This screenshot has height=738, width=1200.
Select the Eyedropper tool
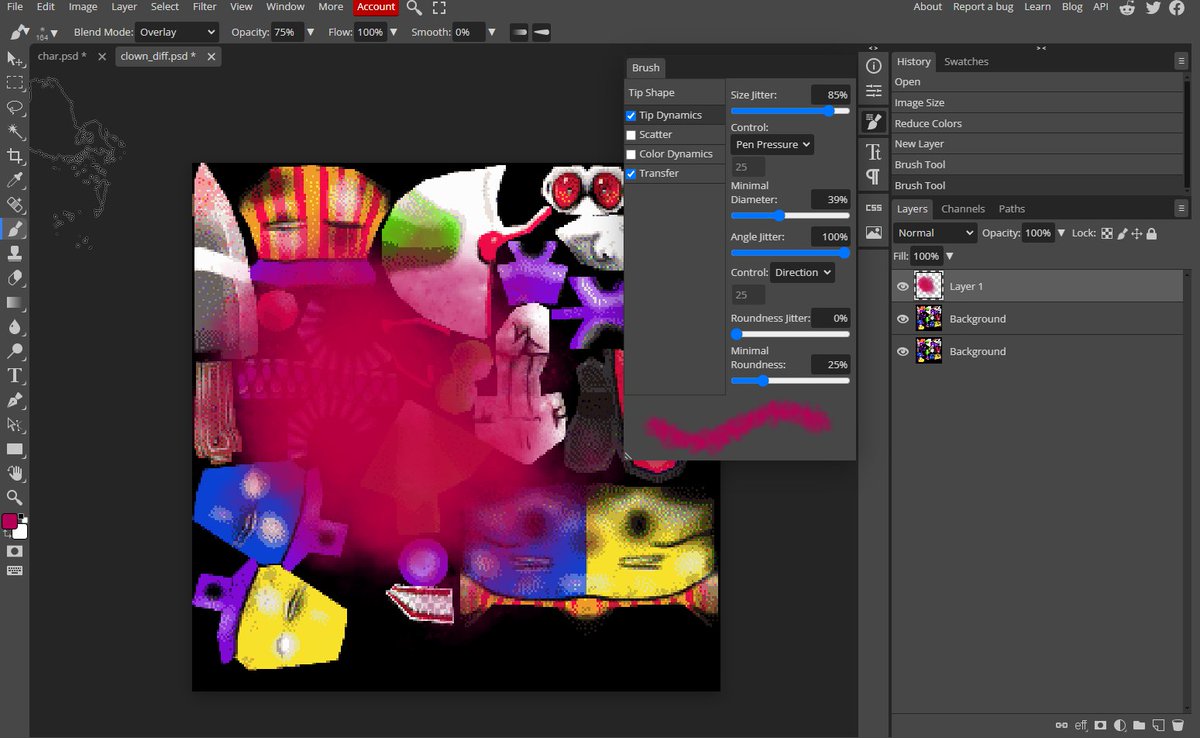pyautogui.click(x=15, y=180)
